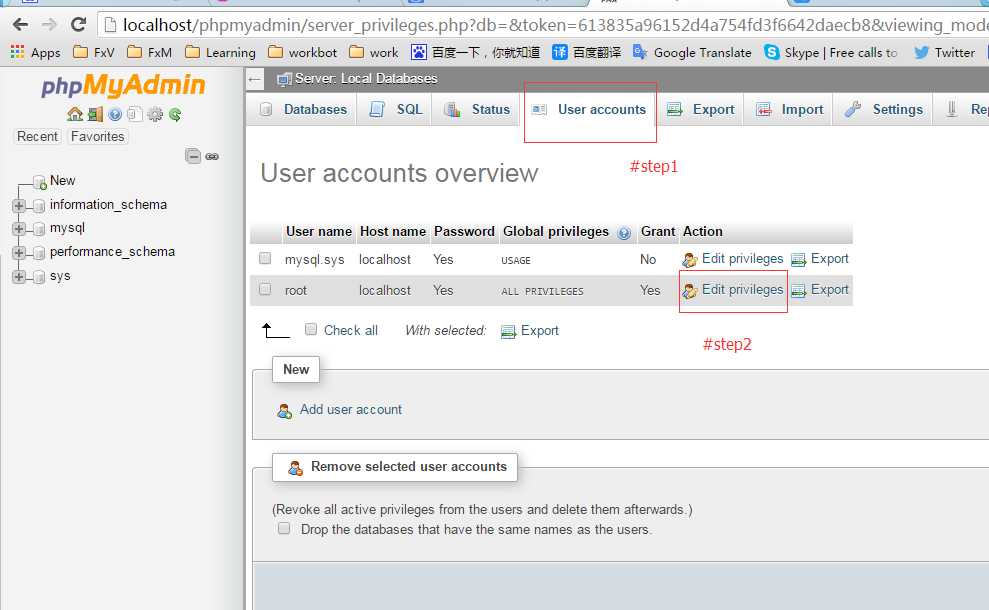989x610 pixels.
Task: Click Add user account link
Action: (351, 409)
